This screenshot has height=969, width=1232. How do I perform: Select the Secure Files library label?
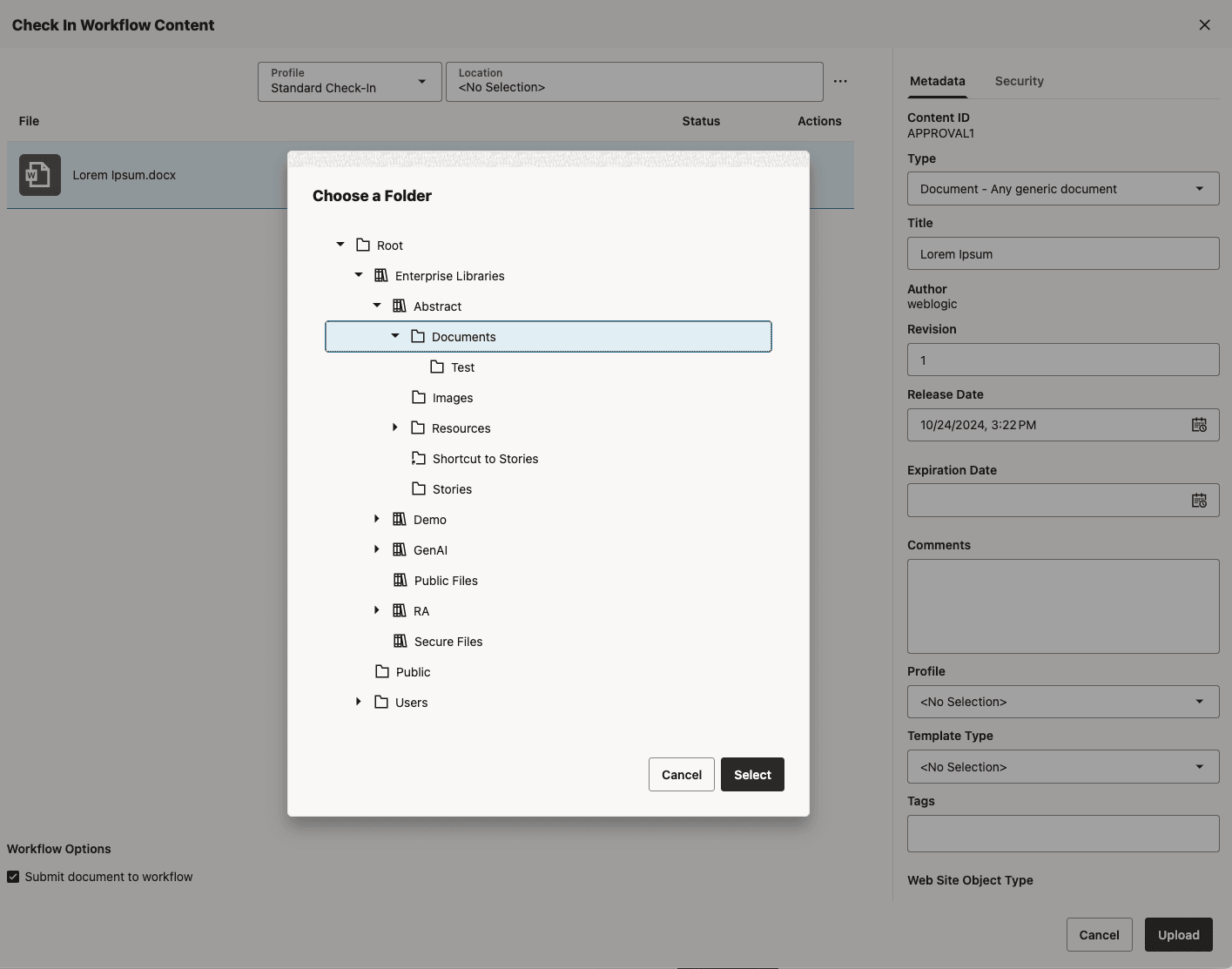point(448,642)
